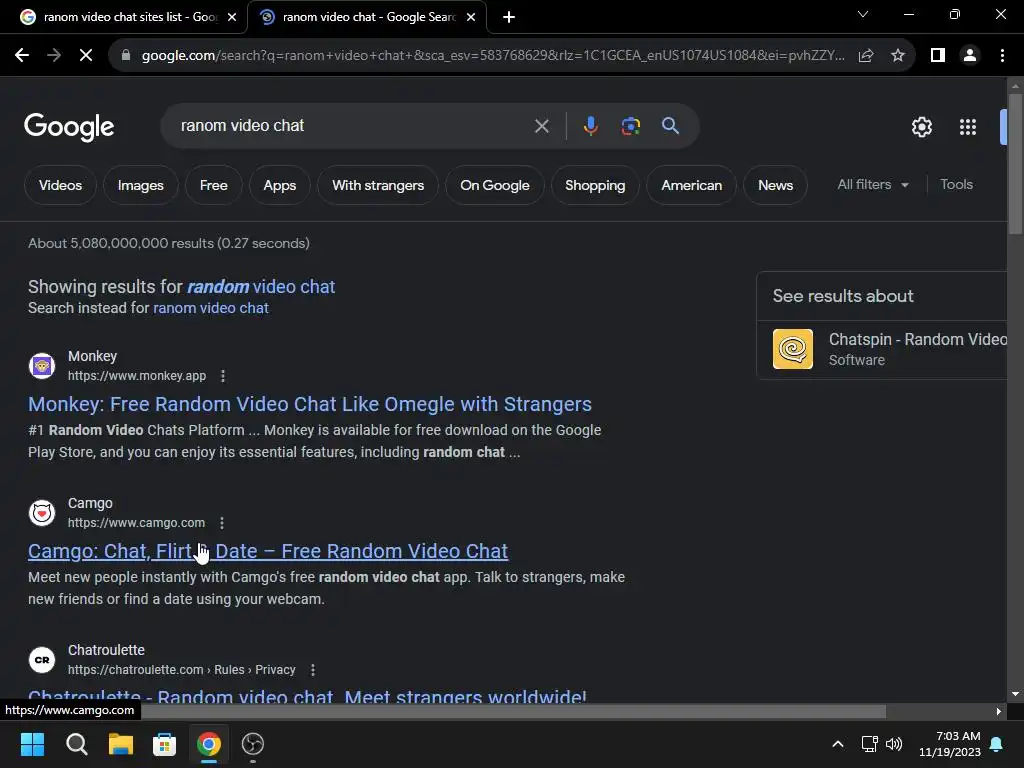The image size is (1024, 768).
Task: Select the Apps filter chip
Action: click(280, 185)
